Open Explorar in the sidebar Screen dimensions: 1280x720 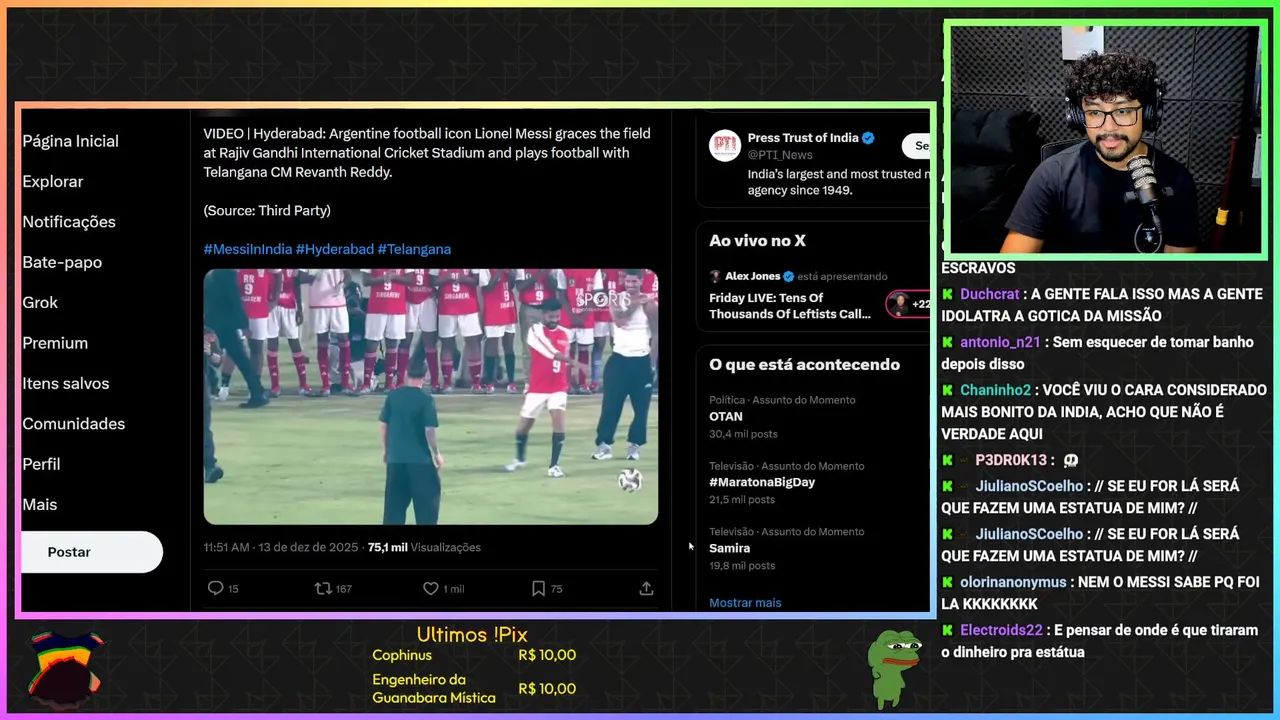pyautogui.click(x=53, y=181)
